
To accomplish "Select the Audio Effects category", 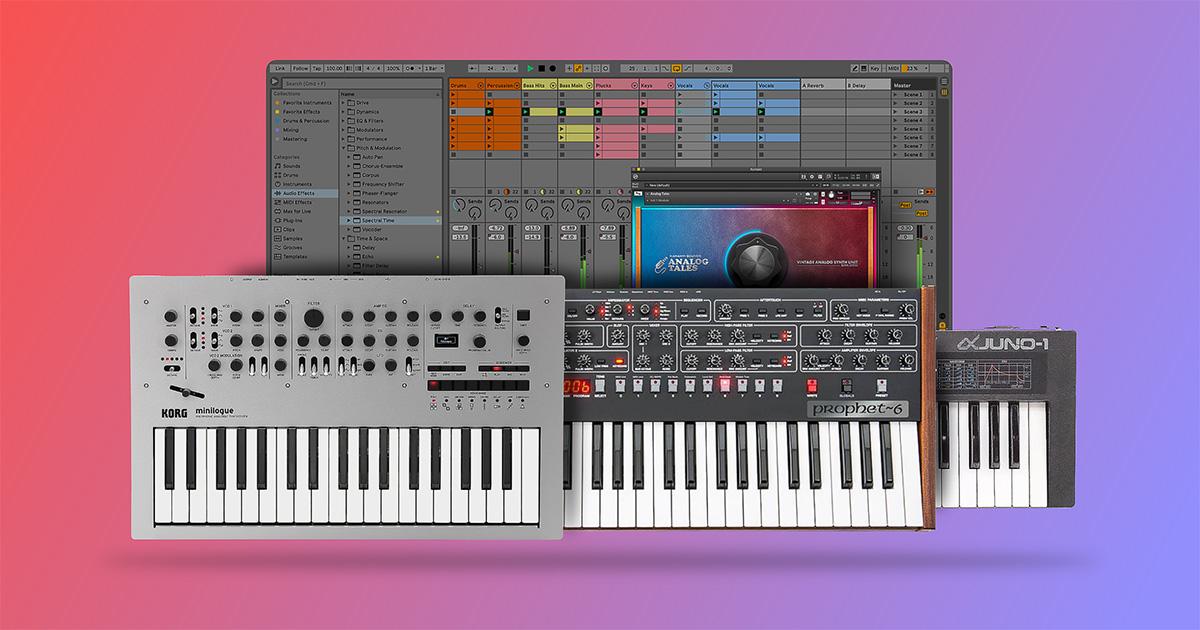I will [x=304, y=193].
